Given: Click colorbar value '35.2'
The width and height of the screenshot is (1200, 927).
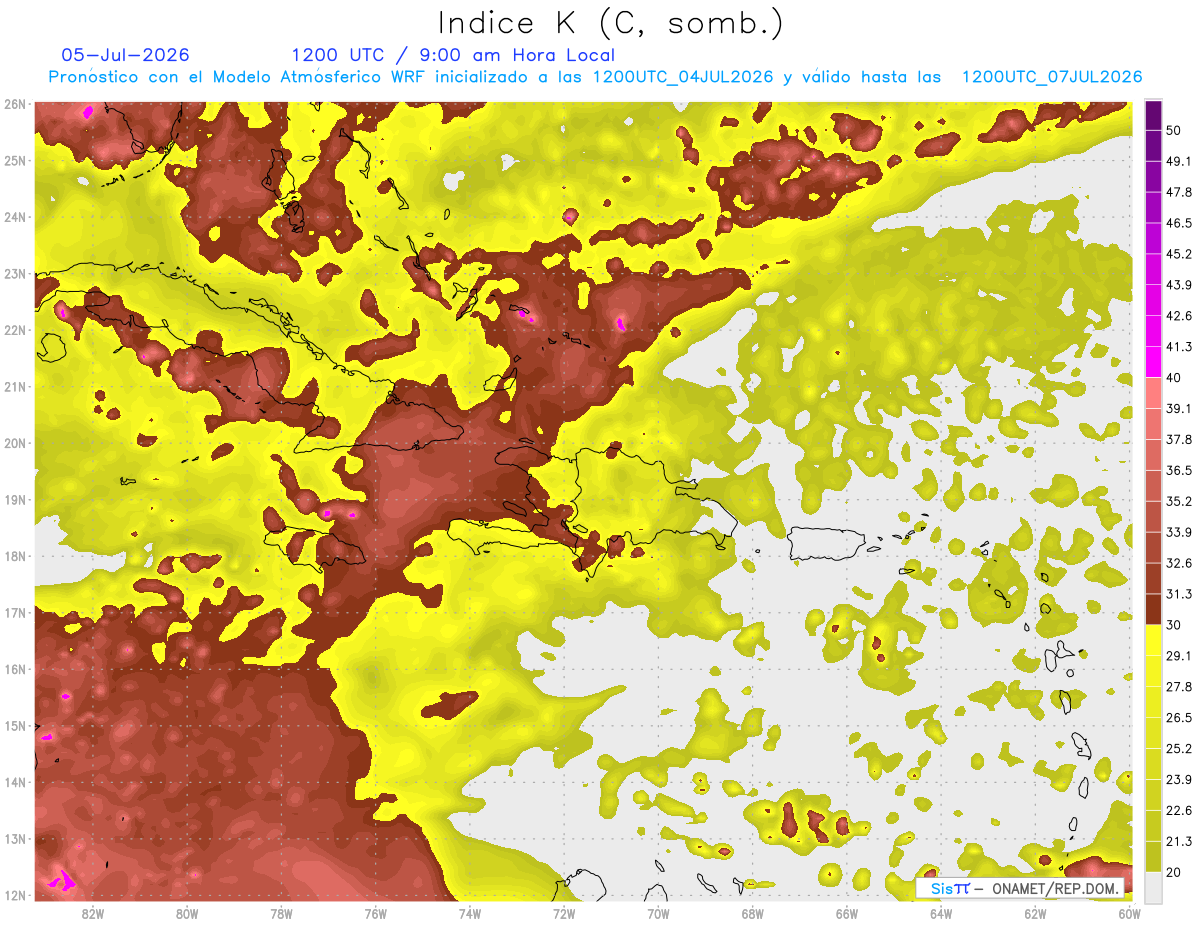Looking at the screenshot, I should tap(1179, 501).
